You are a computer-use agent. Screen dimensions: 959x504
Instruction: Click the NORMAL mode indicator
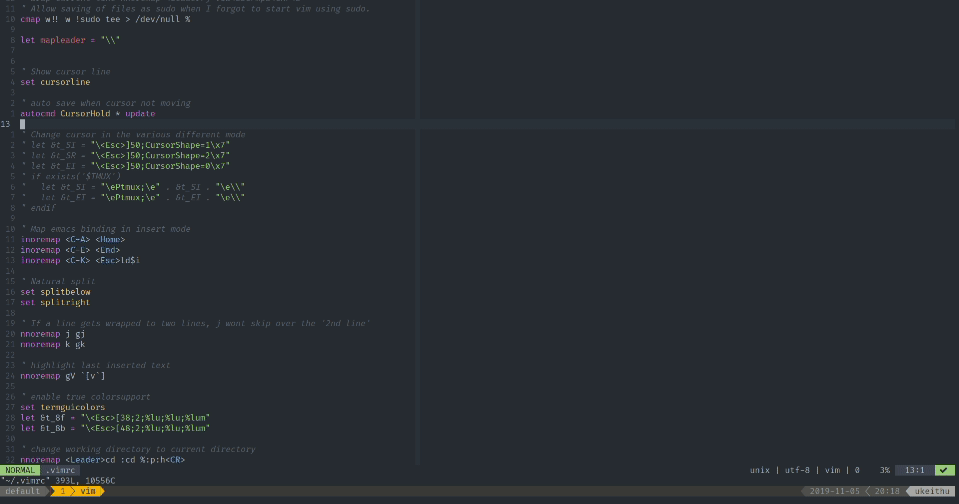click(20, 470)
